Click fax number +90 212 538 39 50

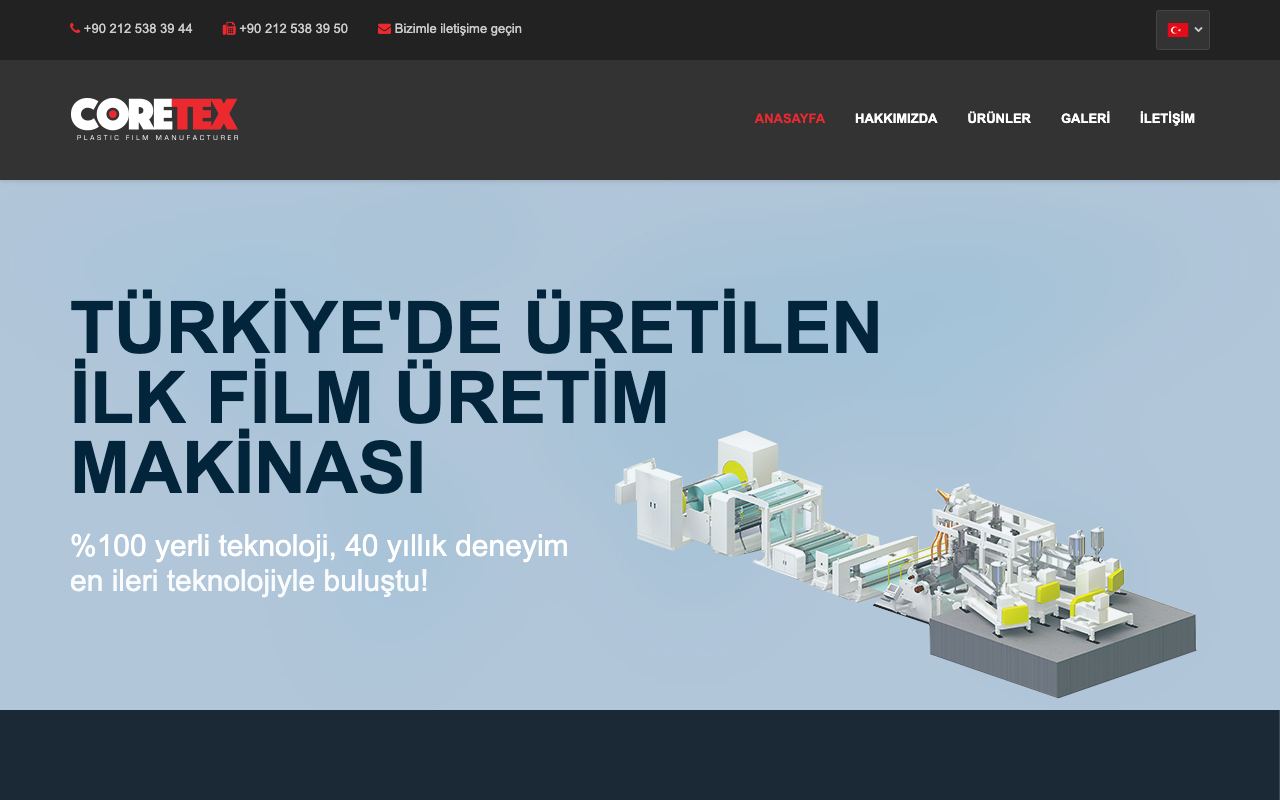pos(293,29)
